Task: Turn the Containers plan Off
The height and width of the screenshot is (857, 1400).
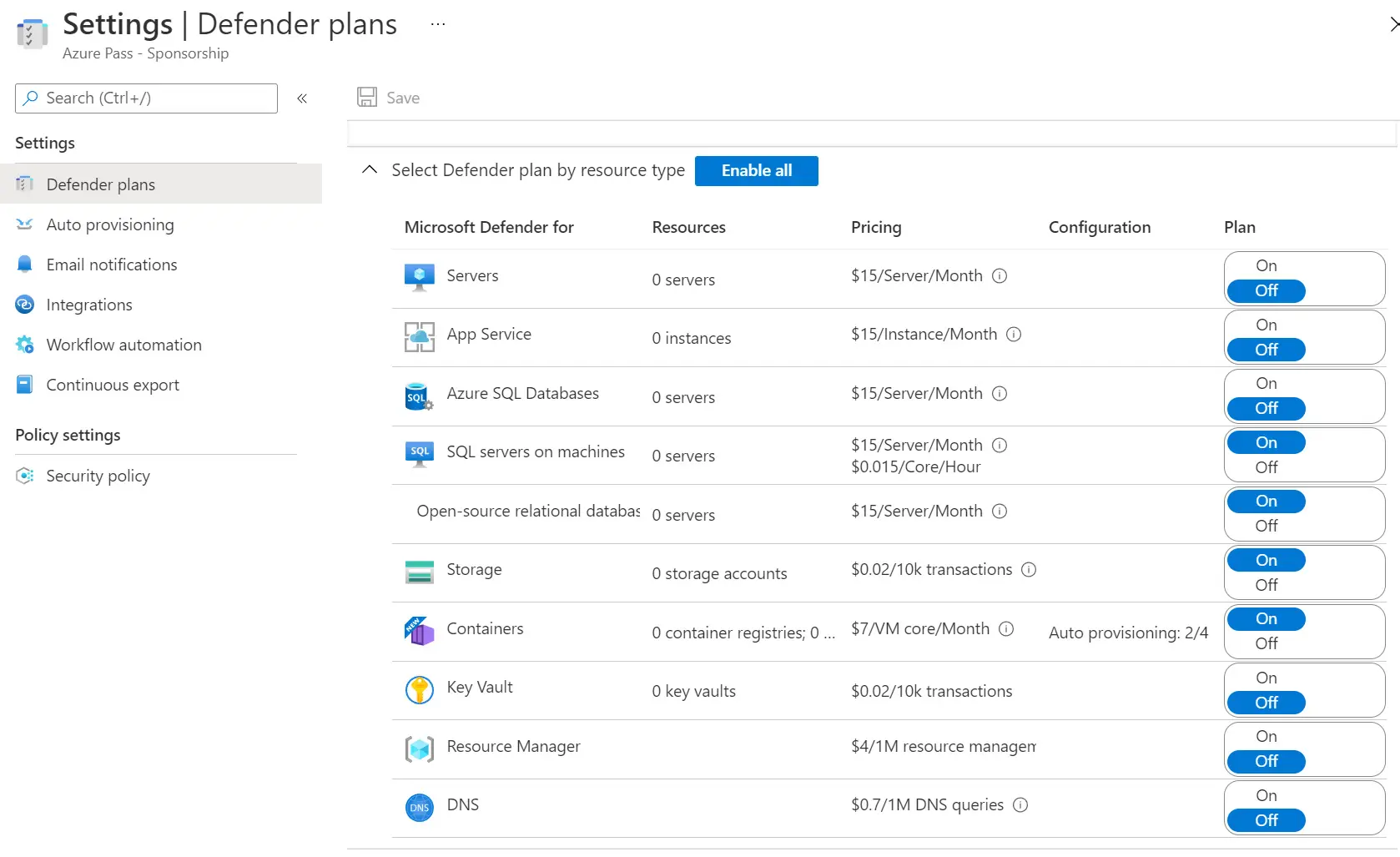Action: pos(1267,643)
